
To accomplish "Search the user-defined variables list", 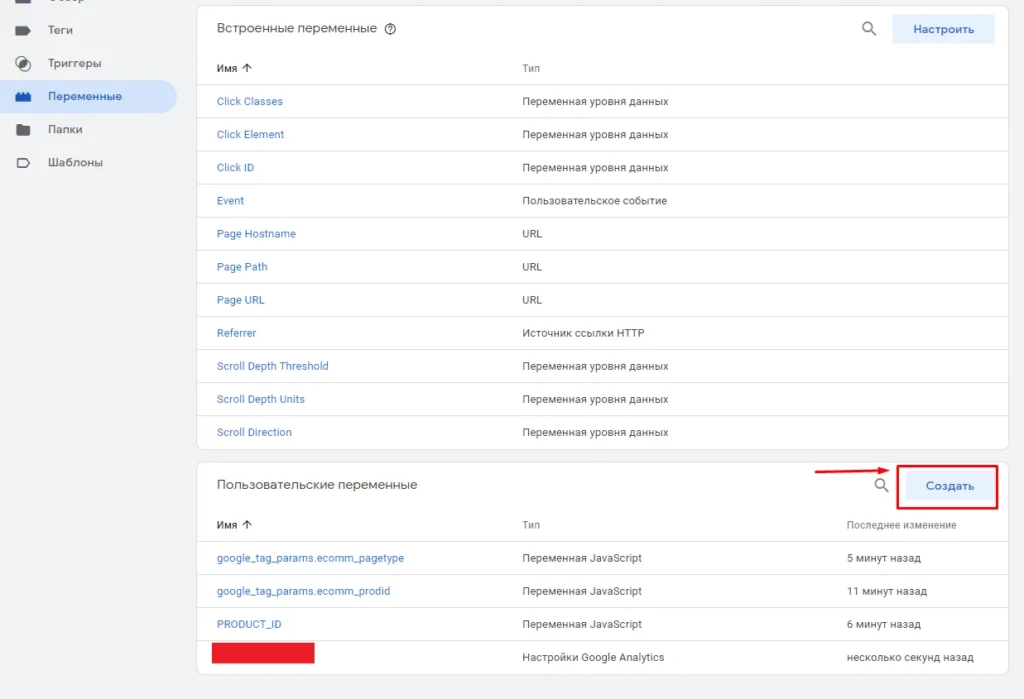I will 881,485.
